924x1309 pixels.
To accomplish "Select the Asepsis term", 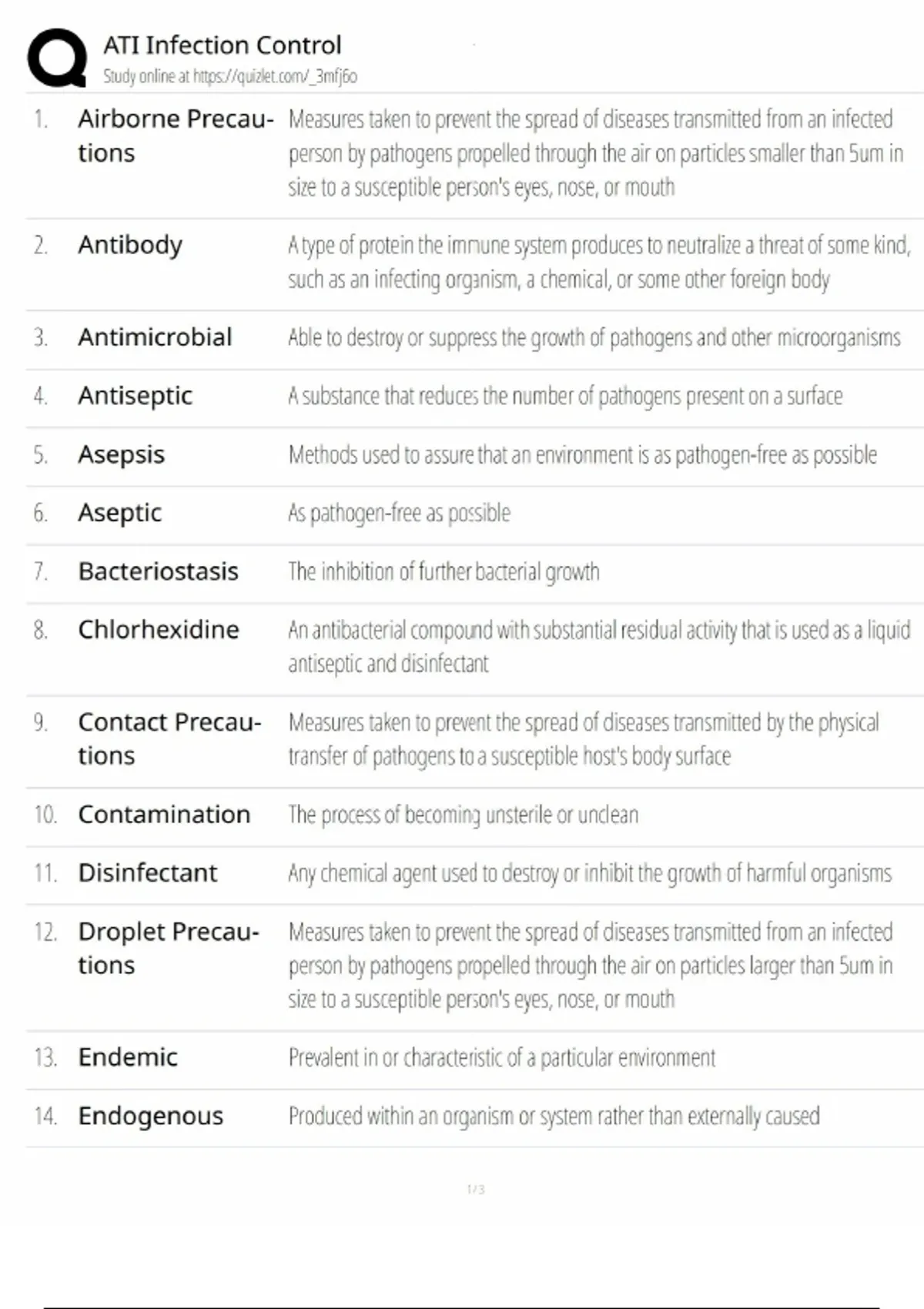I will pyautogui.click(x=121, y=454).
